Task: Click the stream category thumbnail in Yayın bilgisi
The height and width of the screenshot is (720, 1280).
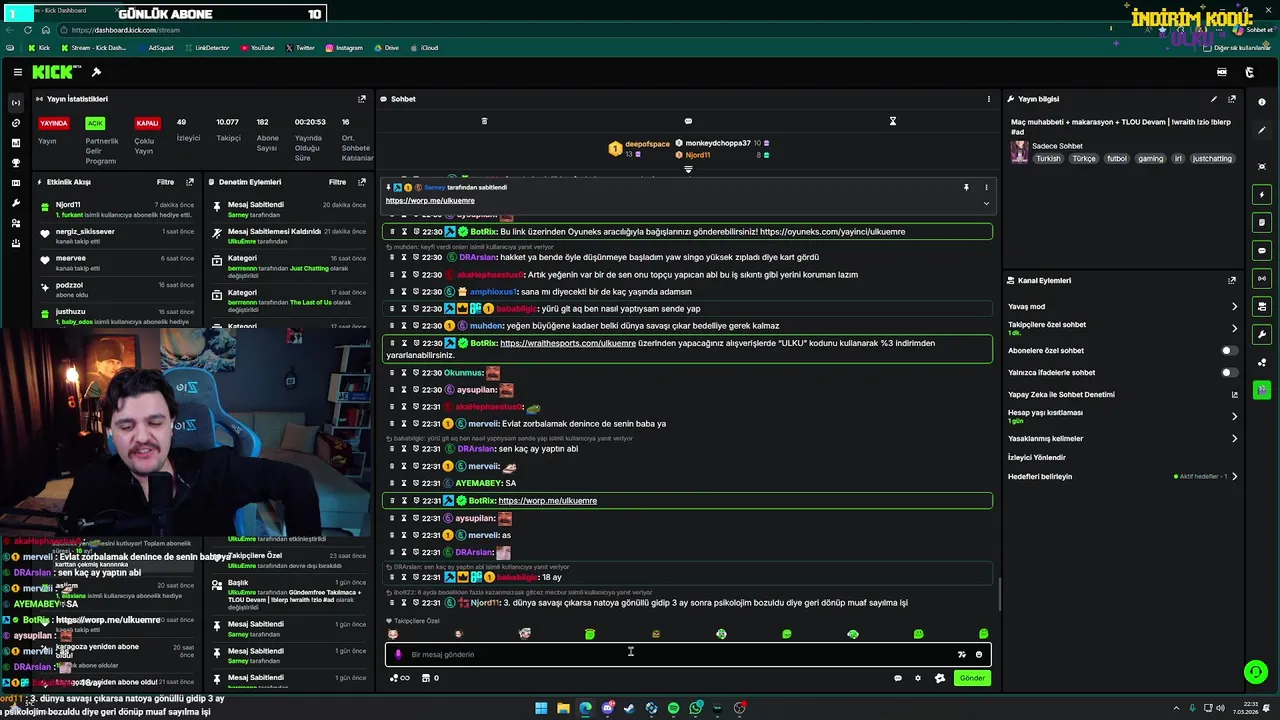Action: [x=1019, y=151]
